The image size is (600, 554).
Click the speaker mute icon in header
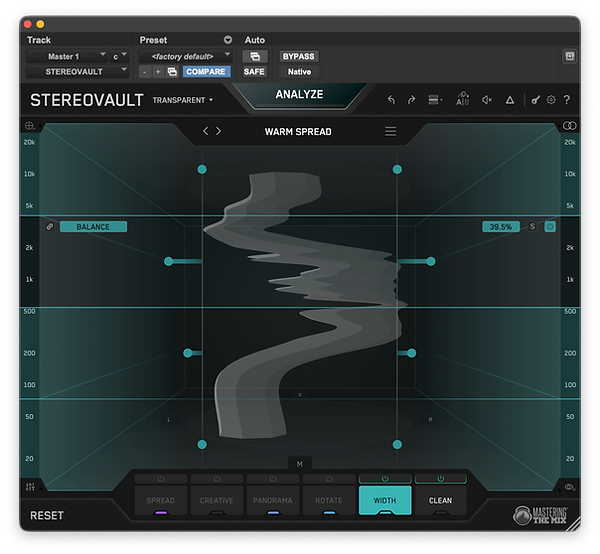[487, 100]
